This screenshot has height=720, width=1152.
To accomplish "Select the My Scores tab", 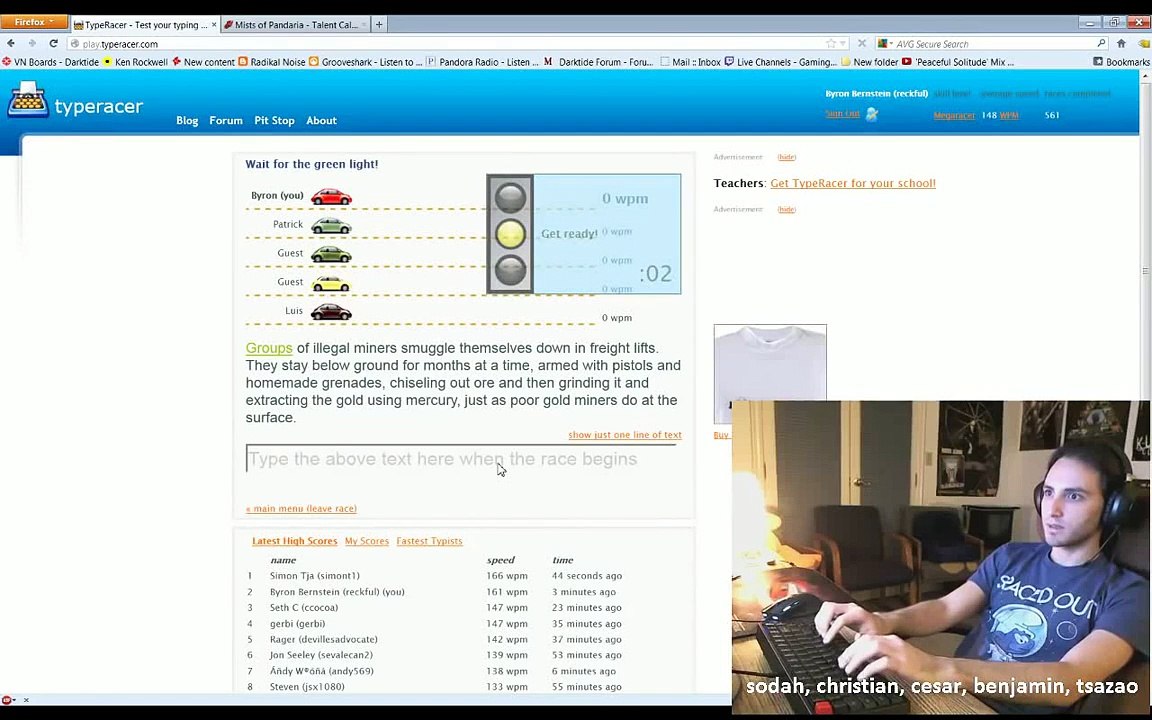I will (x=367, y=541).
